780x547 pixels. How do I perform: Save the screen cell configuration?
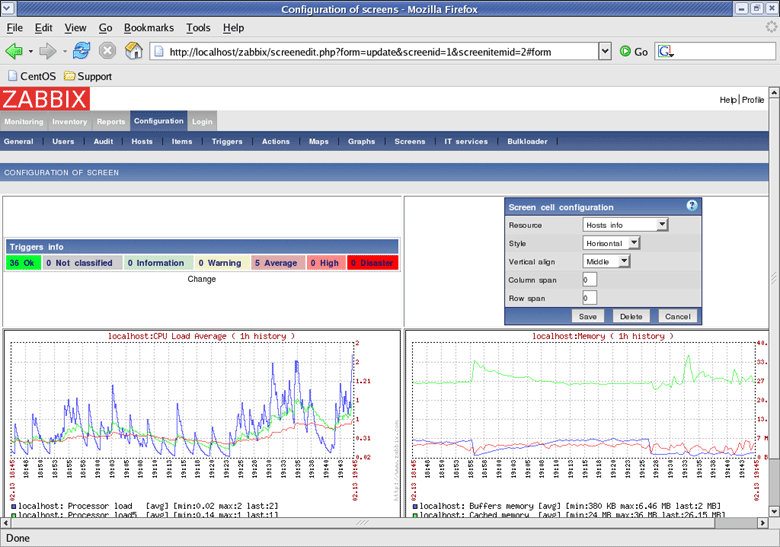[587, 316]
